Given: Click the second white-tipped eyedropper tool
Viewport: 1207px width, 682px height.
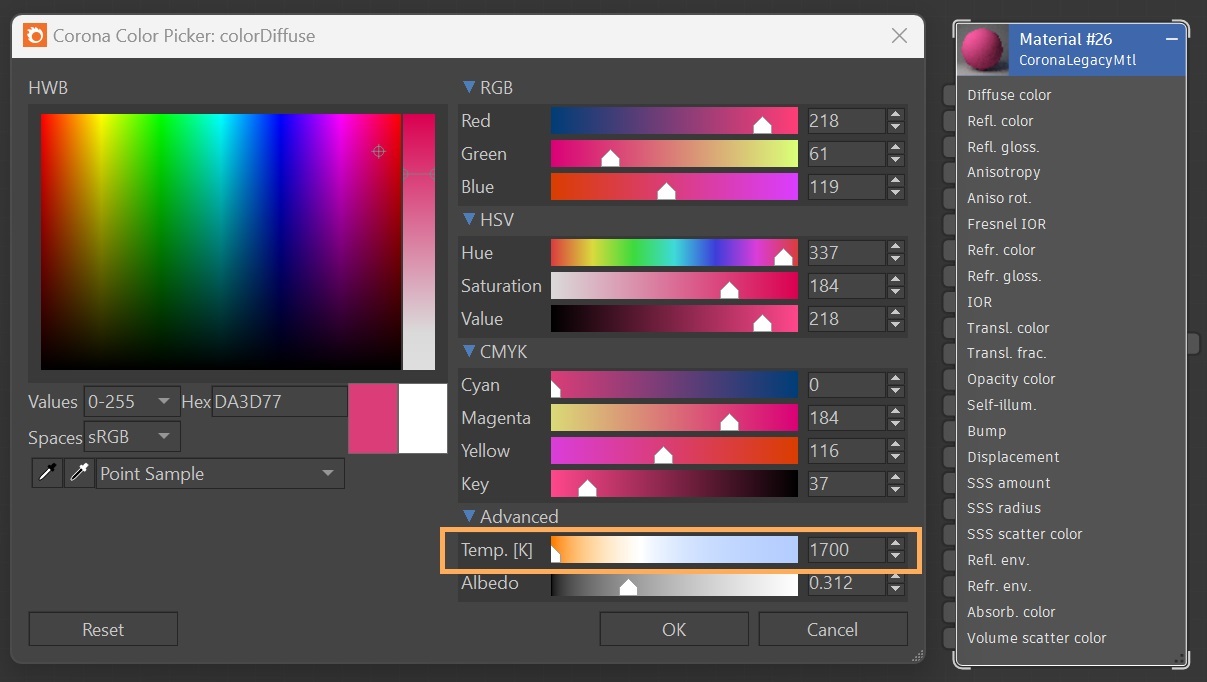Looking at the screenshot, I should [x=79, y=474].
